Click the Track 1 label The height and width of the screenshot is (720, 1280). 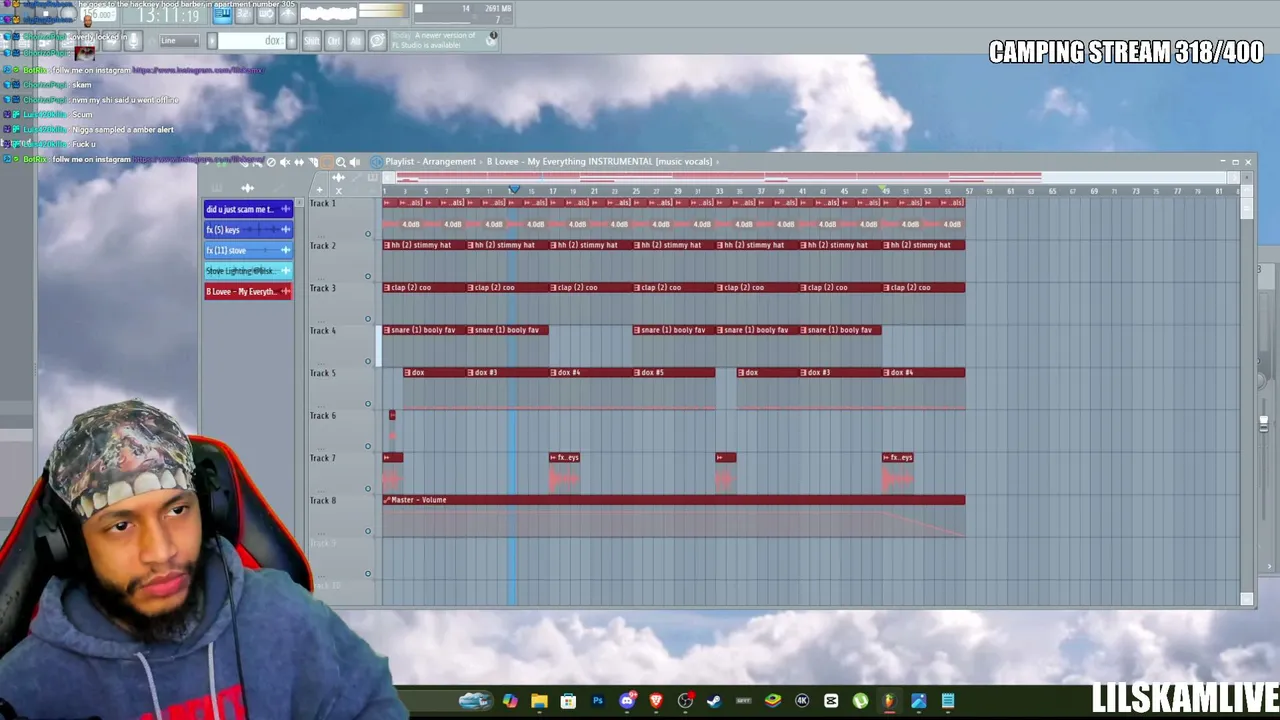(x=322, y=203)
